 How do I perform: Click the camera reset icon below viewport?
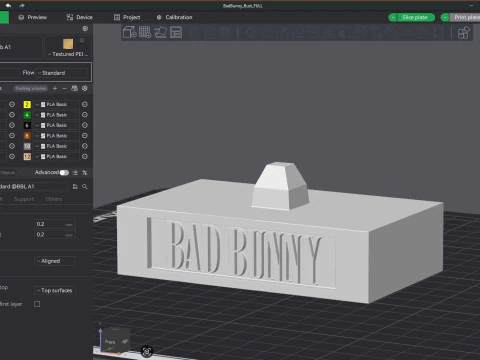[147, 351]
